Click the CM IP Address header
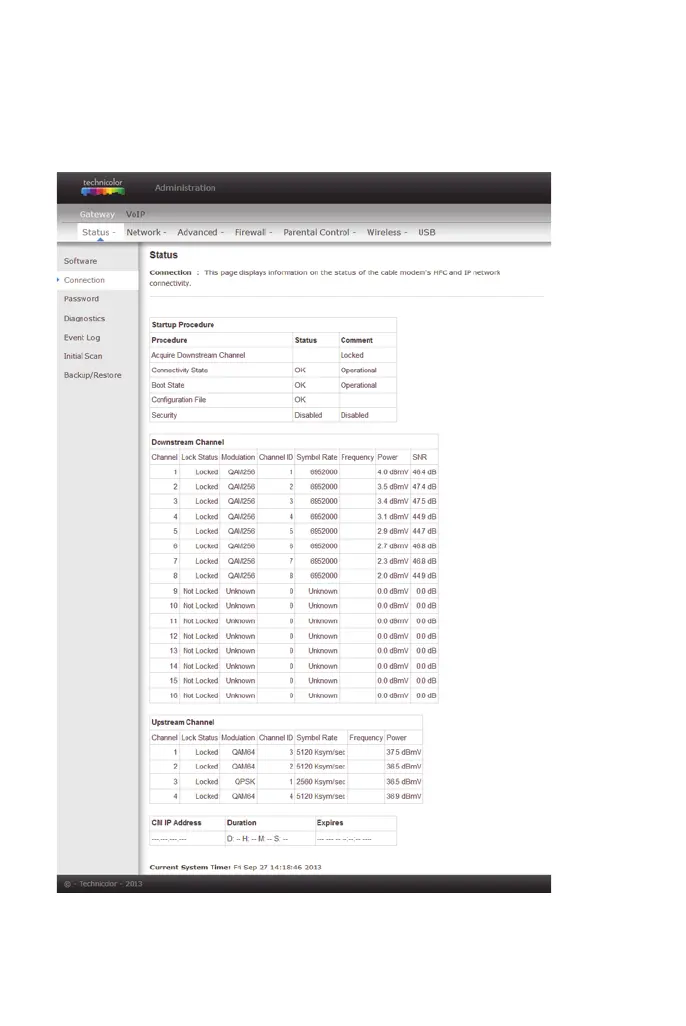This screenshot has height=1026, width=686. coord(176,823)
